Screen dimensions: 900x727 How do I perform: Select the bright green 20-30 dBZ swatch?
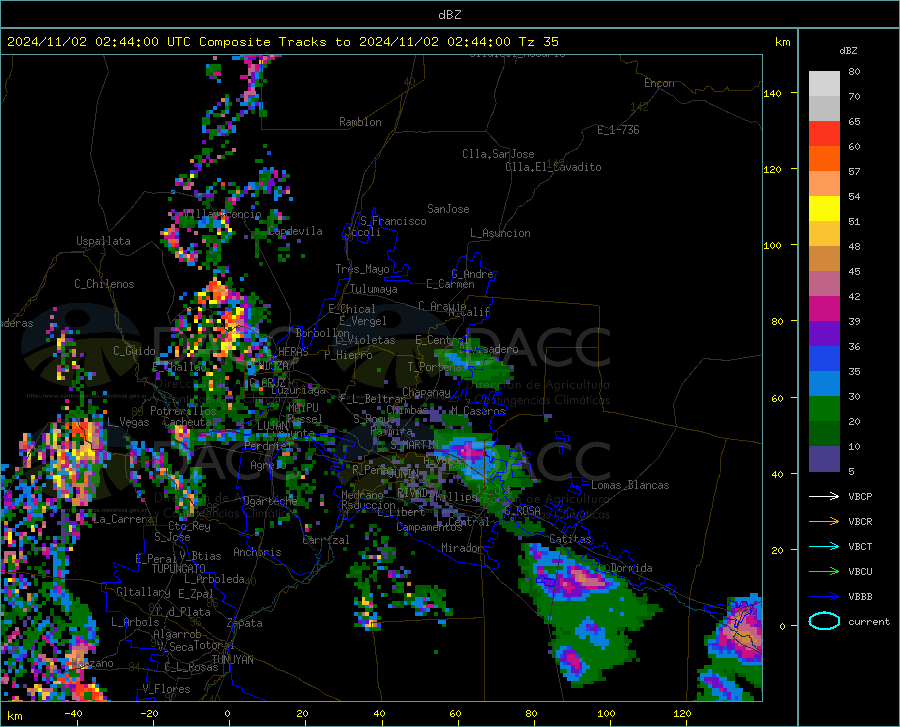pyautogui.click(x=824, y=409)
